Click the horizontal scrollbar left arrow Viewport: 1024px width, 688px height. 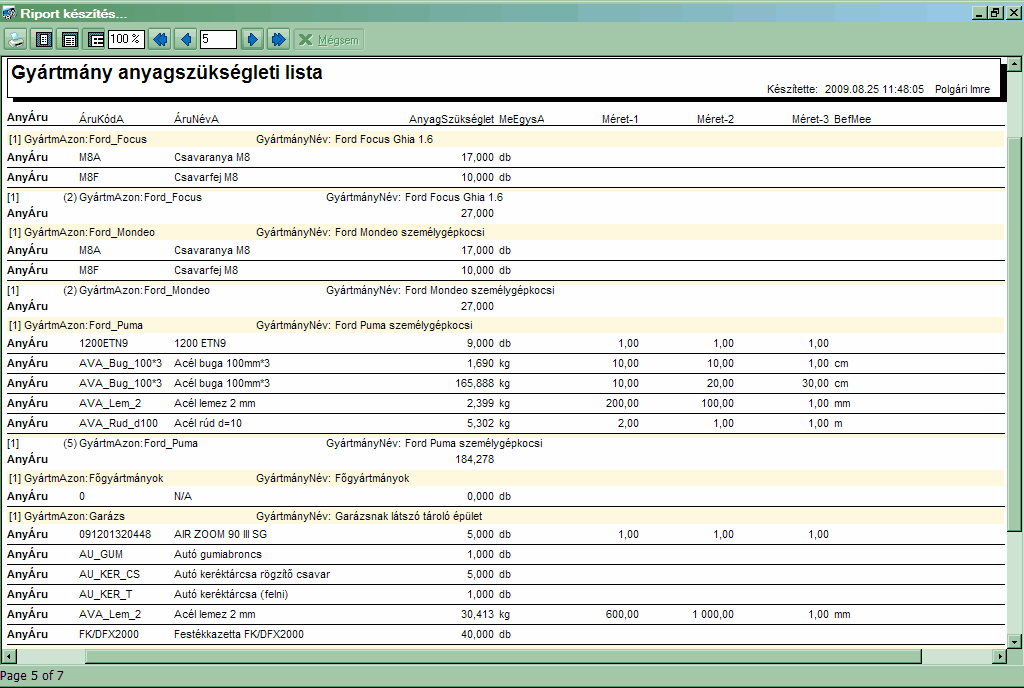click(8, 656)
